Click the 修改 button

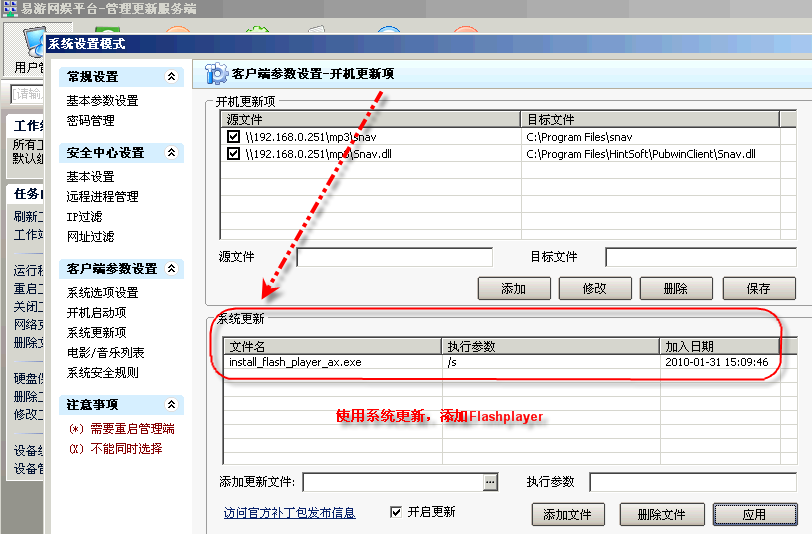[595, 288]
